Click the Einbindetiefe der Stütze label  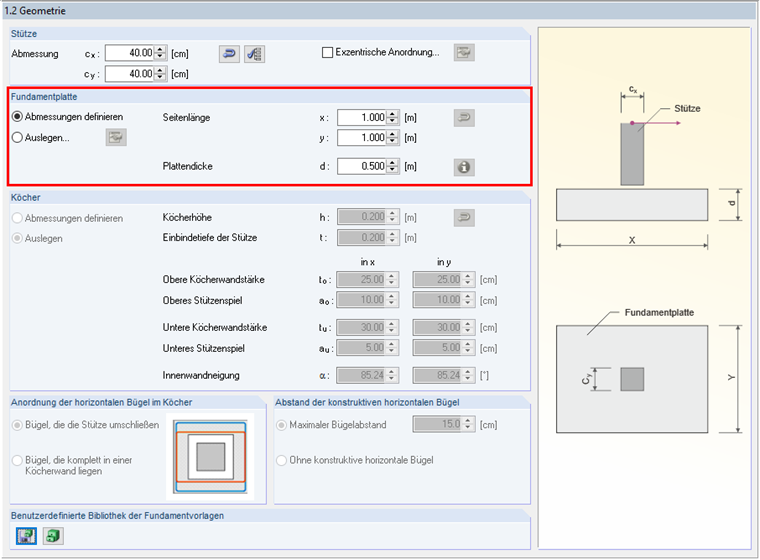click(210, 238)
